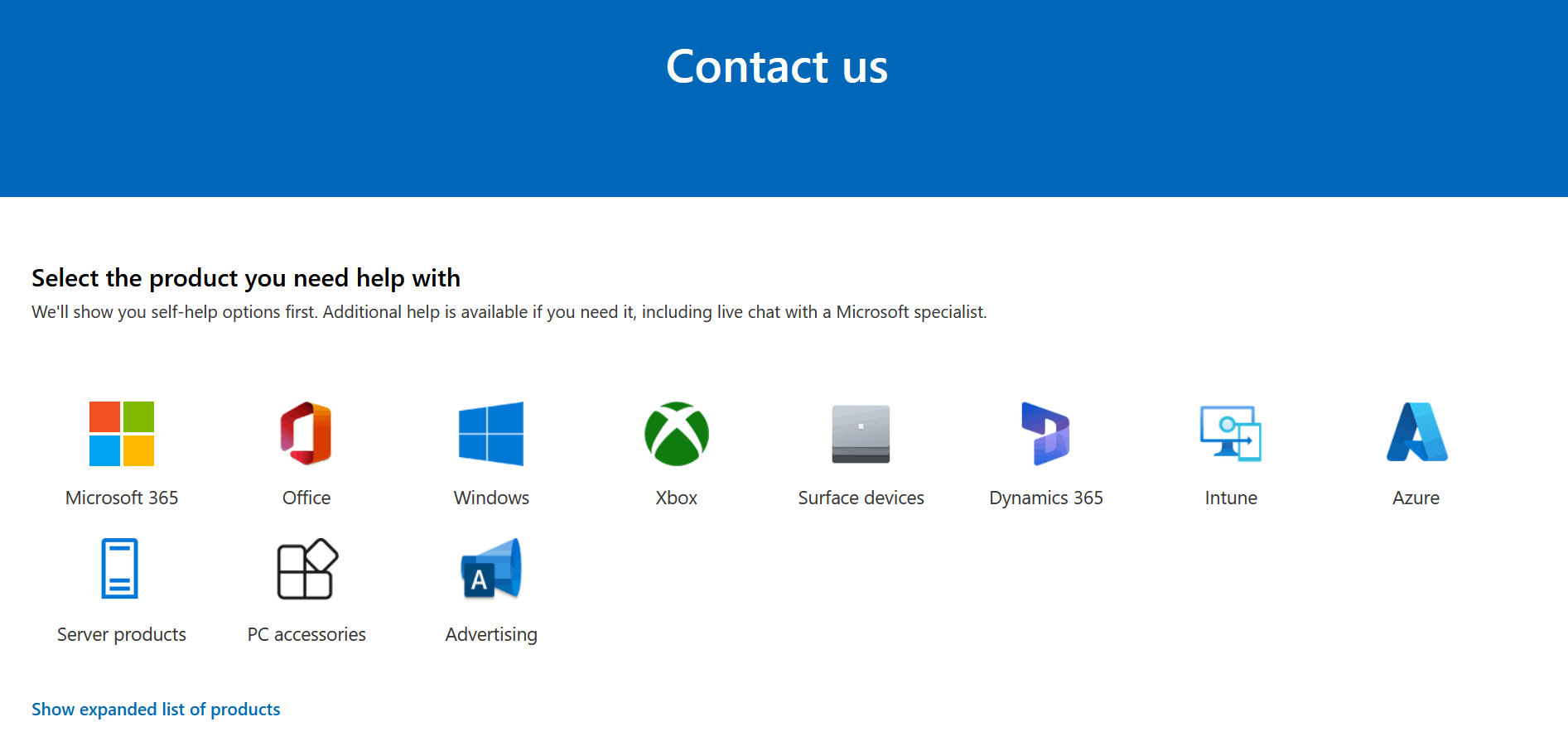
Task: Pick the gray Surface devices icon
Action: [x=861, y=434]
